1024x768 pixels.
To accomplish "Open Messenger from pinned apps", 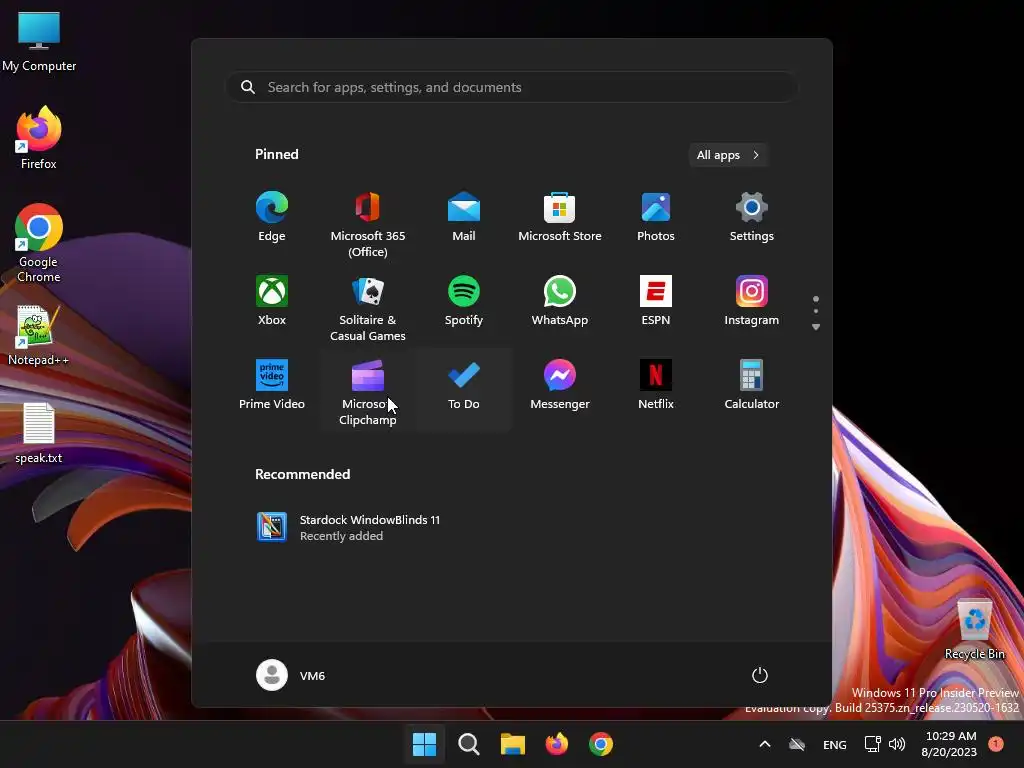I will (x=560, y=385).
